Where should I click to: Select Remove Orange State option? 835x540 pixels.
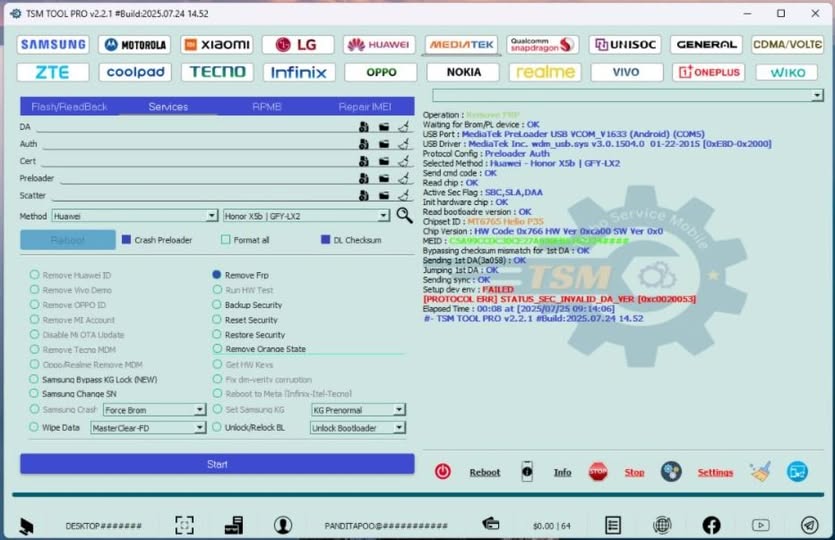point(217,349)
